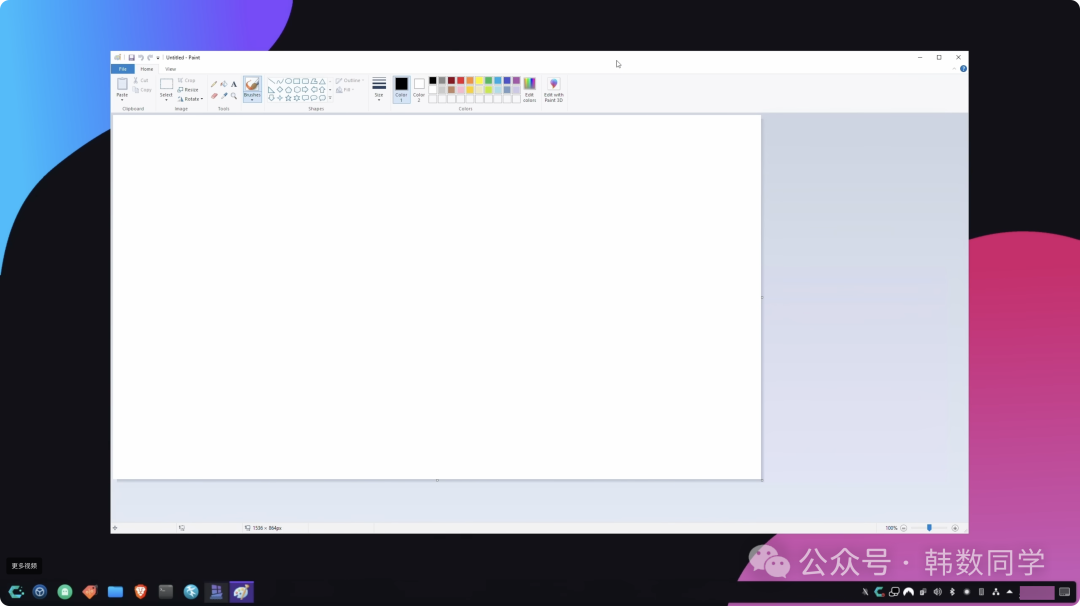Select the Magnifier tool
The image size is (1080, 606).
pyautogui.click(x=233, y=96)
